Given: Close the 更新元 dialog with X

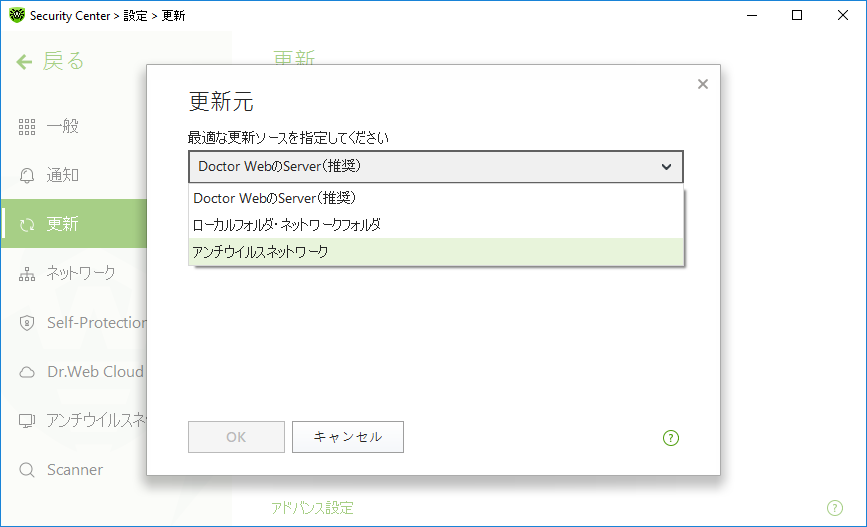Looking at the screenshot, I should pos(703,84).
